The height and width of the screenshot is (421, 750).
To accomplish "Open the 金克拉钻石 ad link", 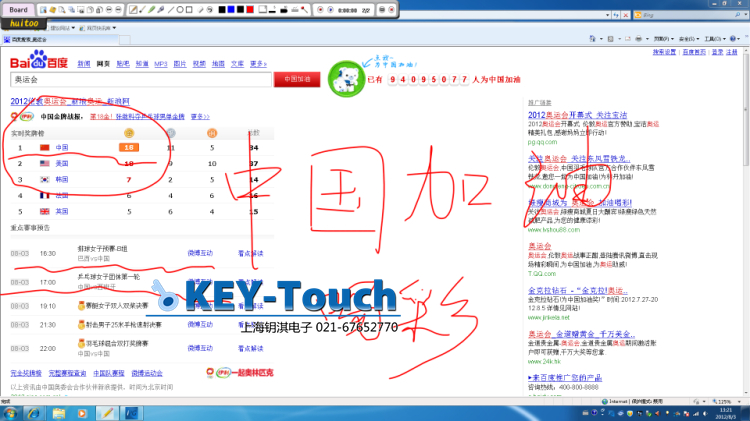I will pyautogui.click(x=577, y=290).
